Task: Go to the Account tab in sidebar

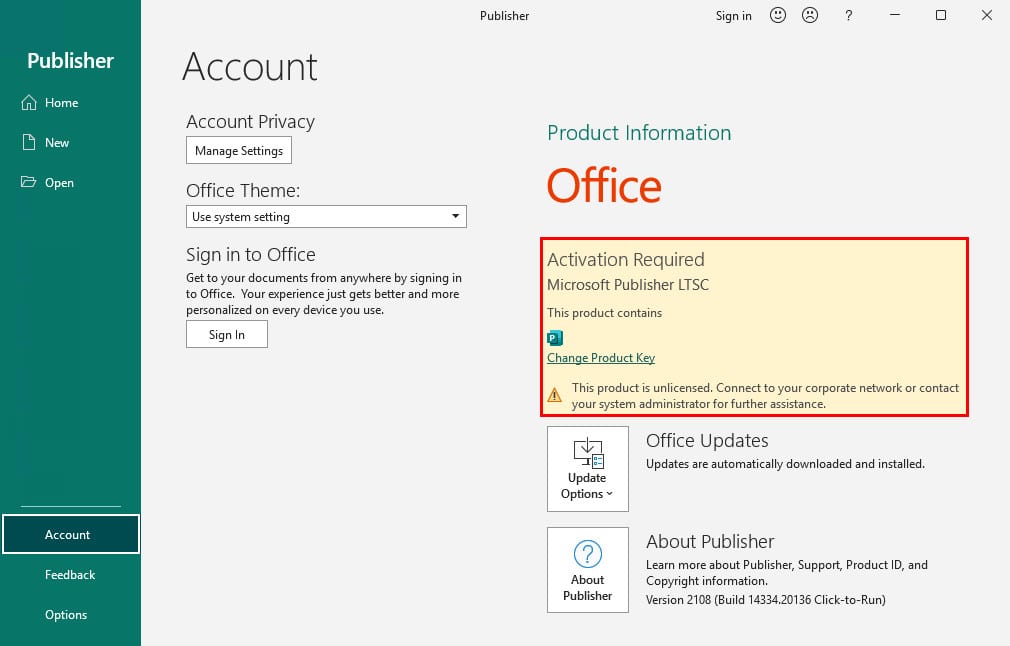Action: 71,535
